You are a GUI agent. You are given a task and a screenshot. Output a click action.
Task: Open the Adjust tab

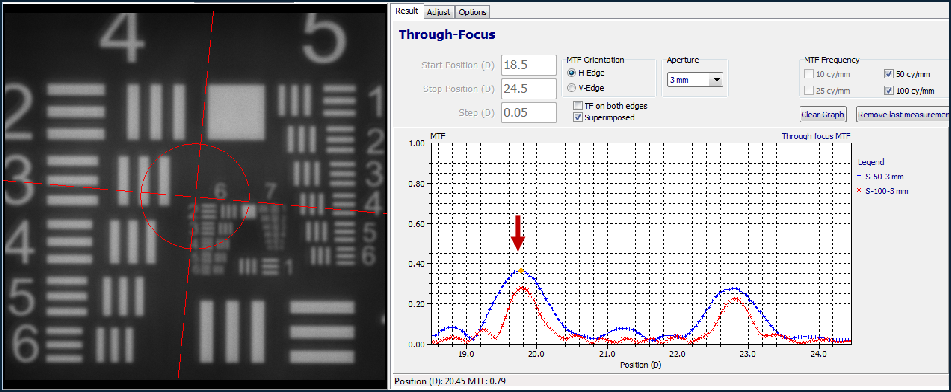point(439,12)
